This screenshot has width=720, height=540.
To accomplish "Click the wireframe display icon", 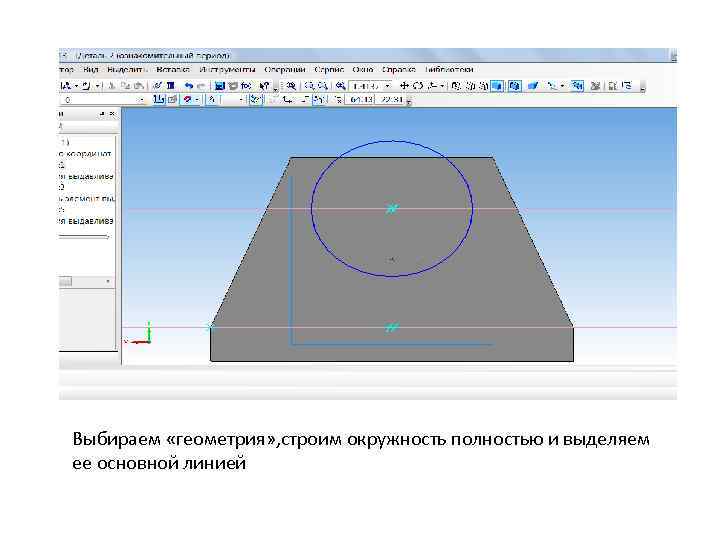I will pos(455,86).
